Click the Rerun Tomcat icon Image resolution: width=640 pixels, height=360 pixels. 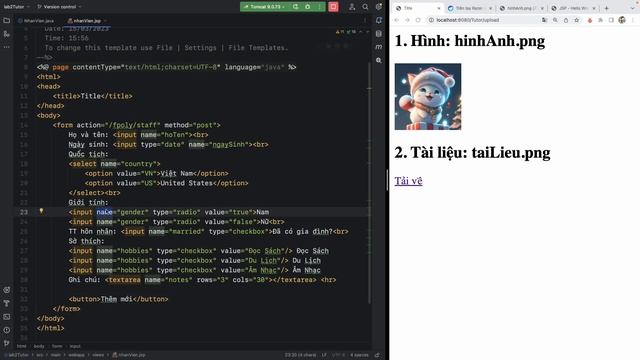pyautogui.click(x=296, y=7)
